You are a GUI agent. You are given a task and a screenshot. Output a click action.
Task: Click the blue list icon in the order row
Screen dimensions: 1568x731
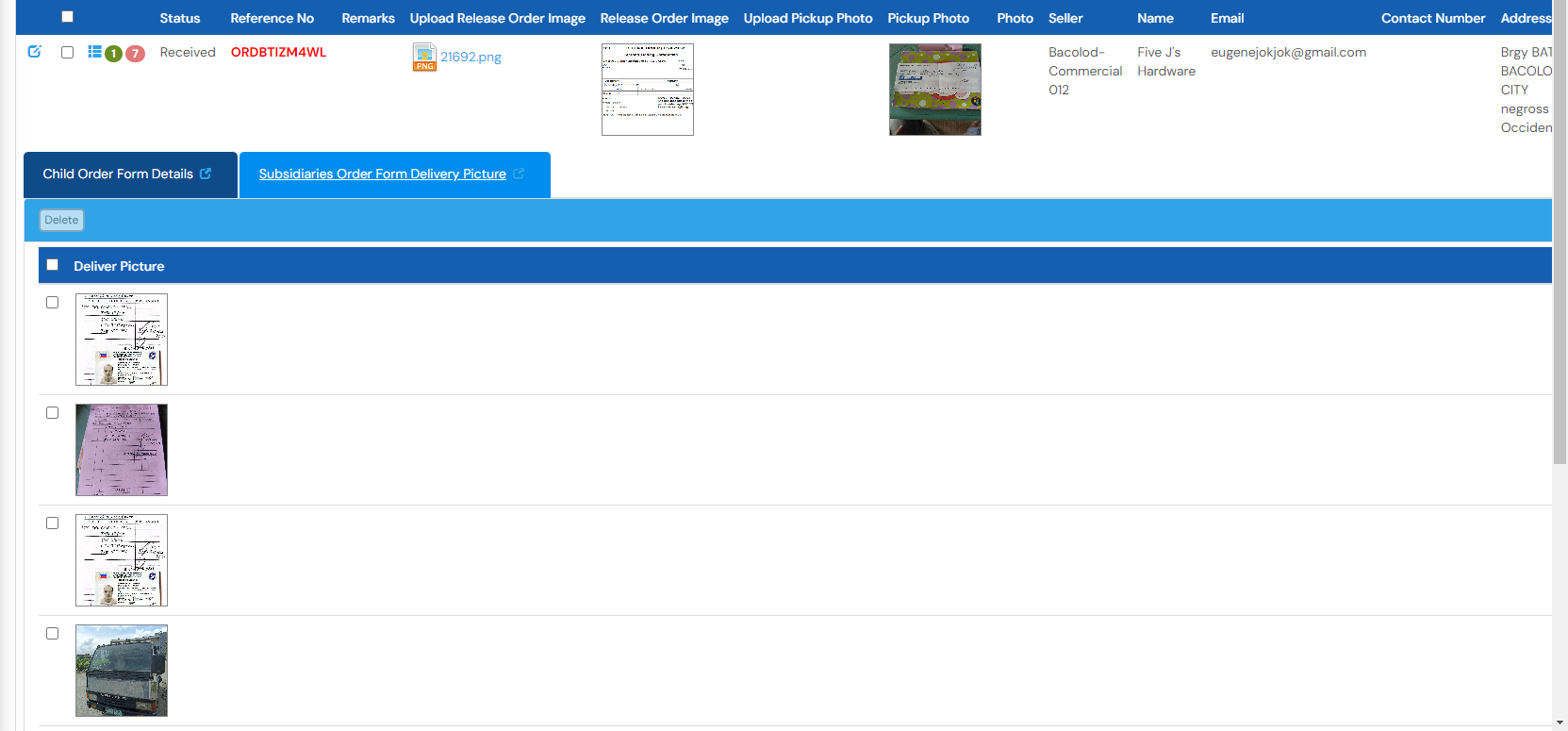pyautogui.click(x=94, y=52)
